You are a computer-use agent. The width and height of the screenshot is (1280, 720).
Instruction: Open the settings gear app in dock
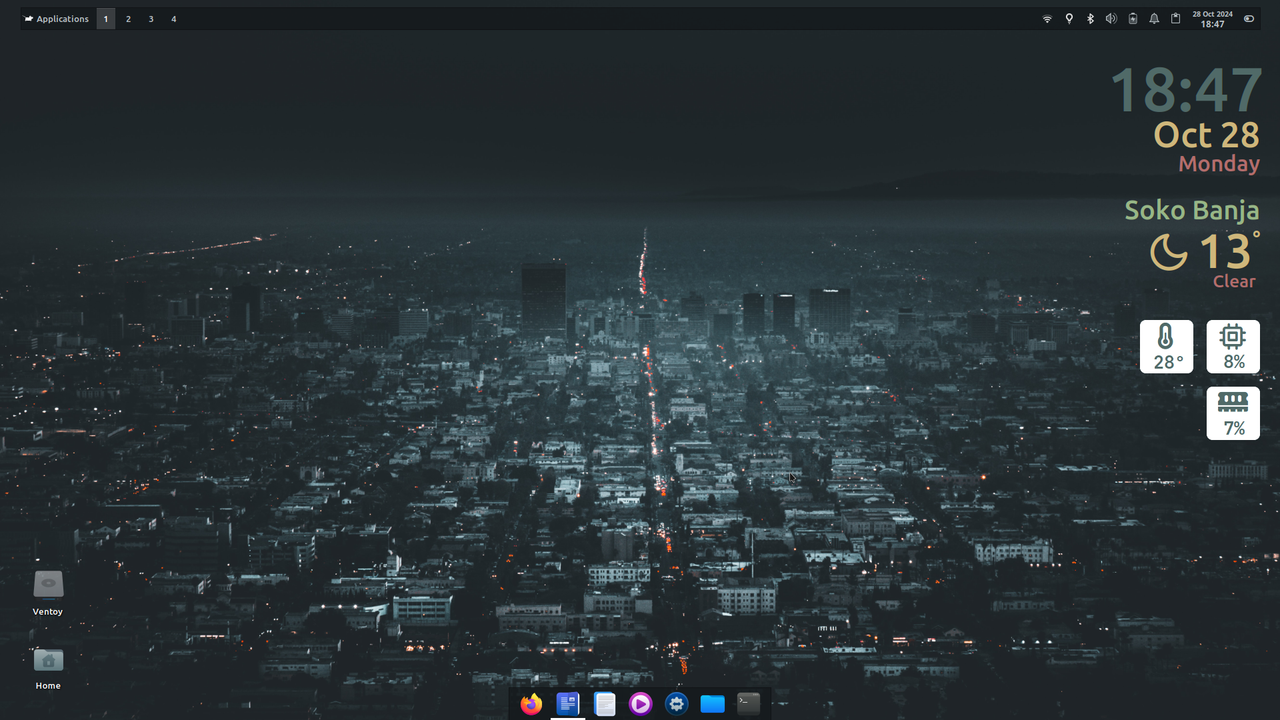[x=677, y=704]
